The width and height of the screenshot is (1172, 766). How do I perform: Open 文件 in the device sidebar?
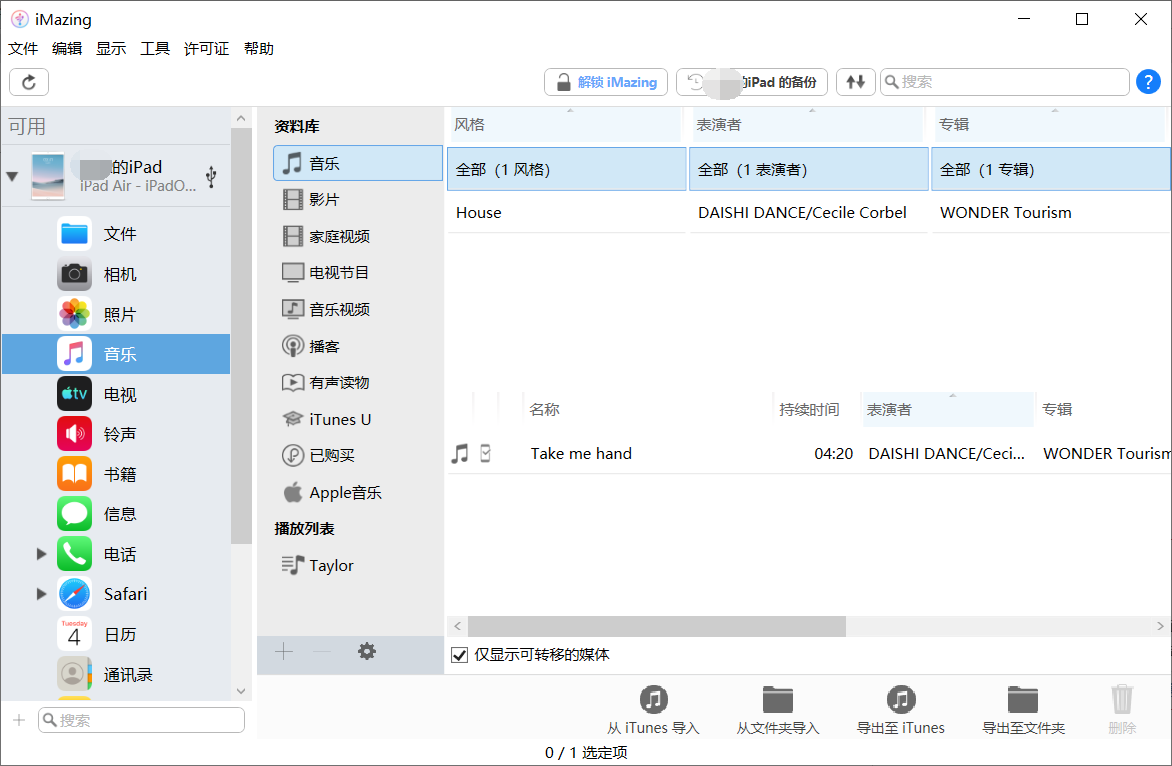tap(117, 234)
